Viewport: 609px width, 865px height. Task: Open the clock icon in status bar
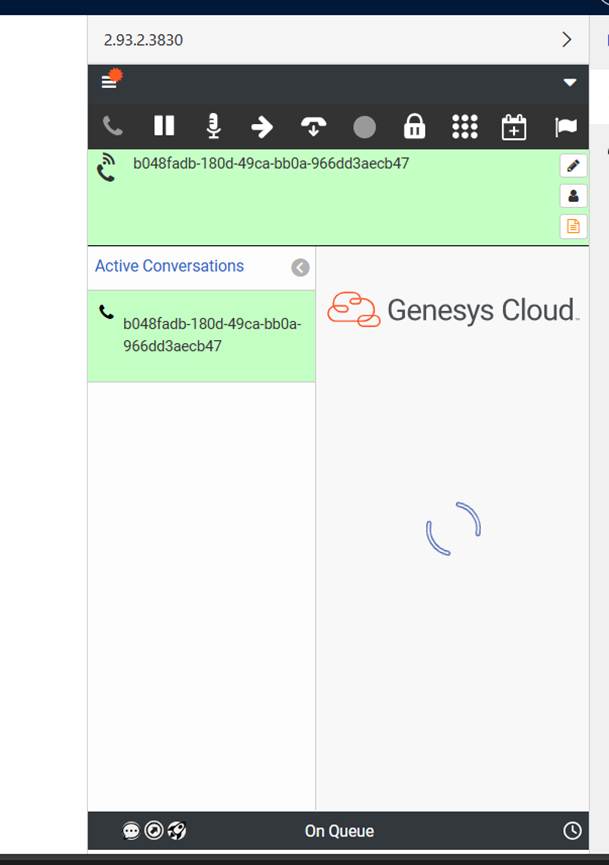[572, 831]
